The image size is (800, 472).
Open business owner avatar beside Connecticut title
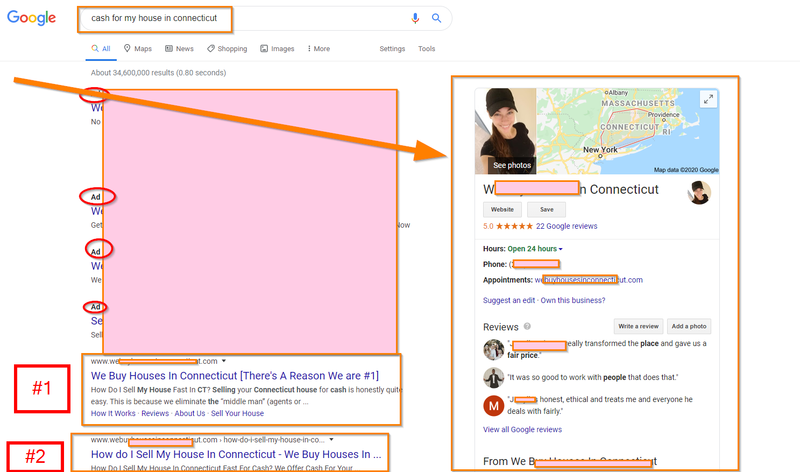pyautogui.click(x=699, y=192)
